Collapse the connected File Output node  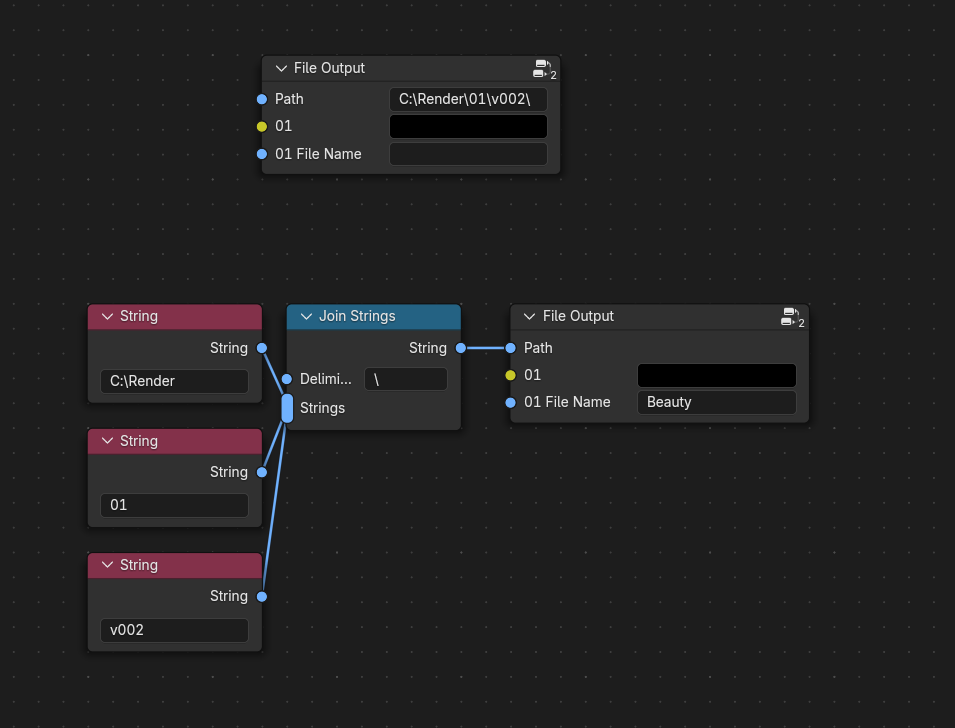[x=529, y=316]
